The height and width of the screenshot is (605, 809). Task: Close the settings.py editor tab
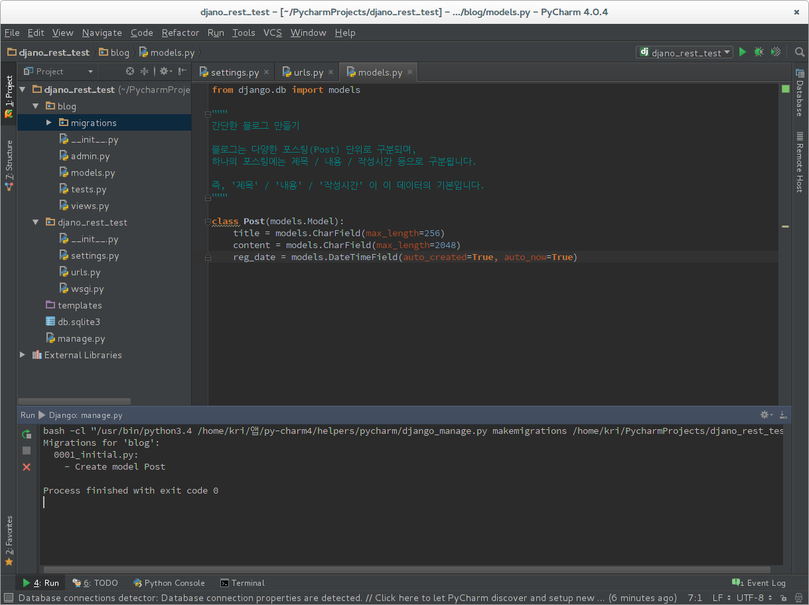tap(266, 72)
